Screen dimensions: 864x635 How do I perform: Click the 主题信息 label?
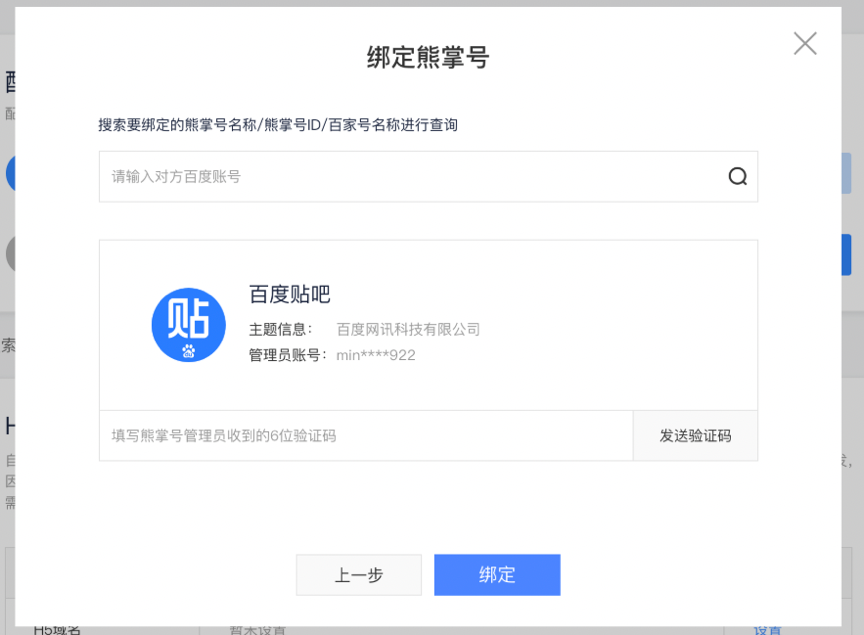pos(280,330)
